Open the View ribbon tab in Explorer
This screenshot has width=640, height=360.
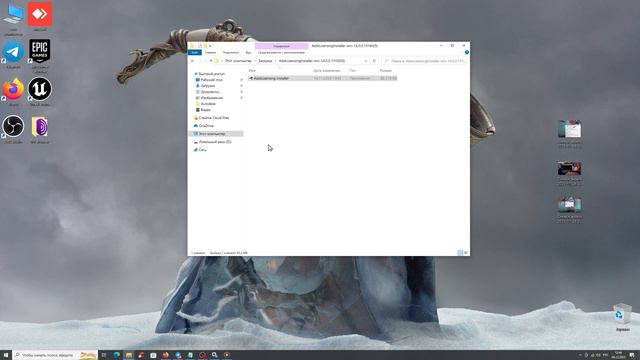(248, 52)
